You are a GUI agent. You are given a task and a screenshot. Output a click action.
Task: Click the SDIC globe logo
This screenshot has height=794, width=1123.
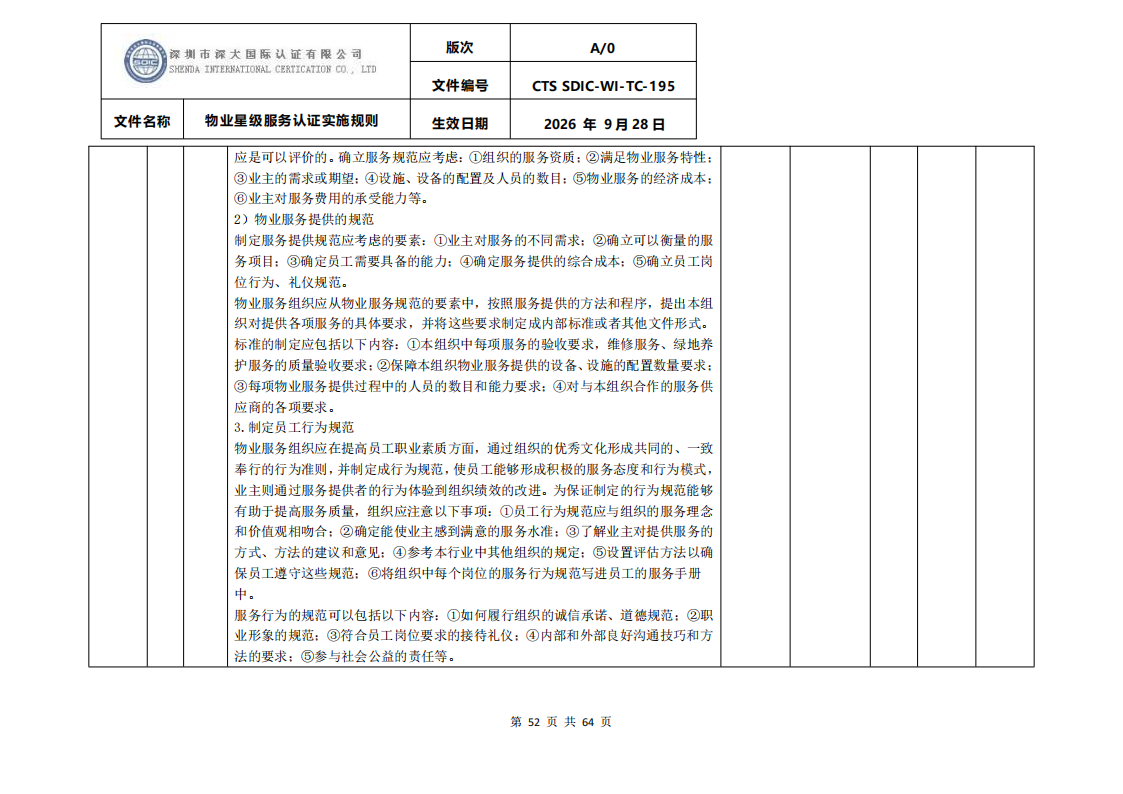145,62
